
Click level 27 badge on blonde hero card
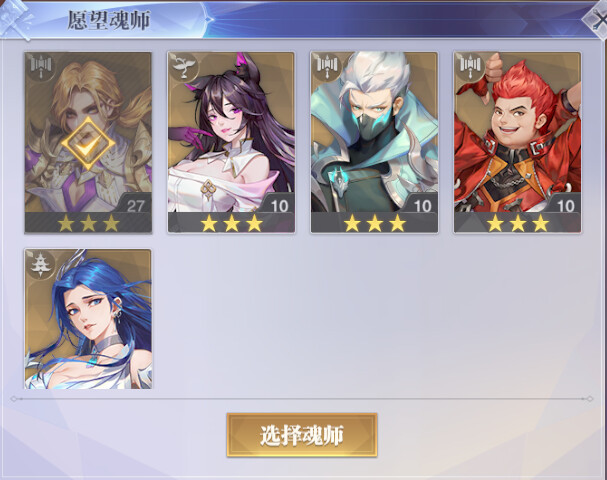(135, 204)
